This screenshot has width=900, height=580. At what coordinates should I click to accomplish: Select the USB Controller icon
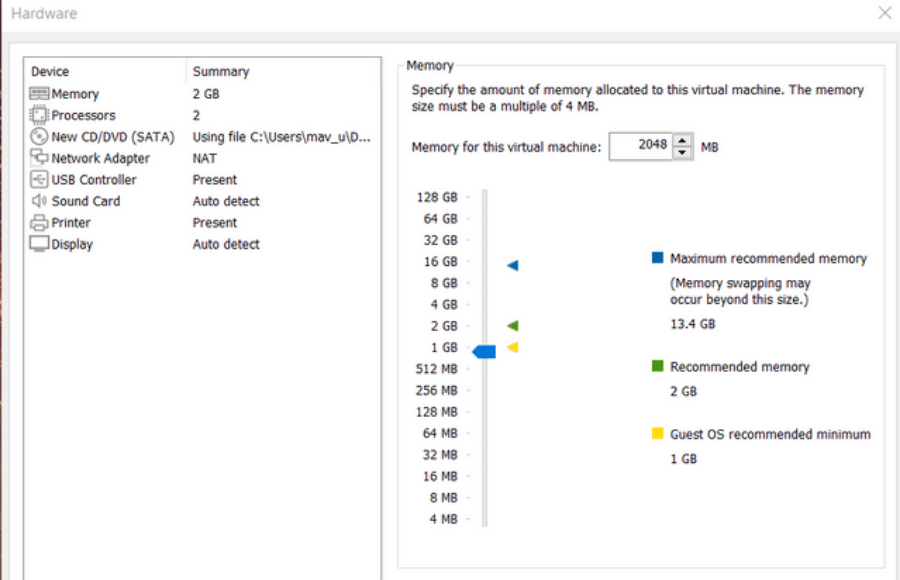tap(40, 180)
